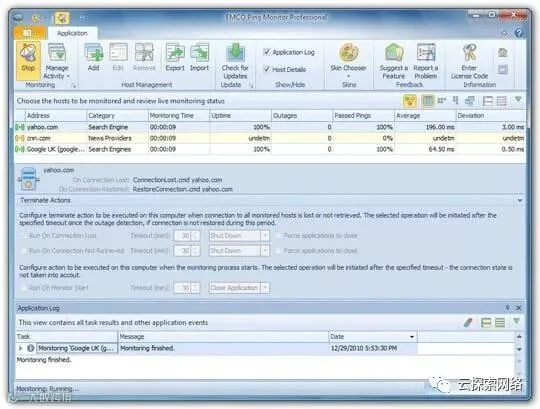Sort by Passed Pings column header
This screenshot has width=540, height=409.
pos(364,116)
